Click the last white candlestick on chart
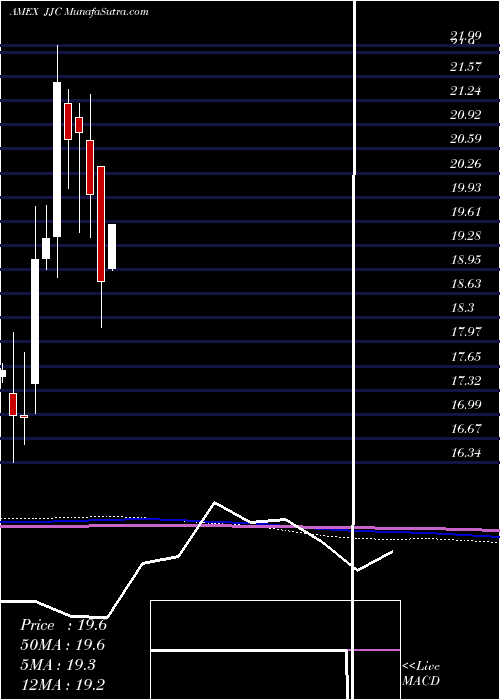Image resolution: width=500 pixels, height=700 pixels. (x=112, y=246)
